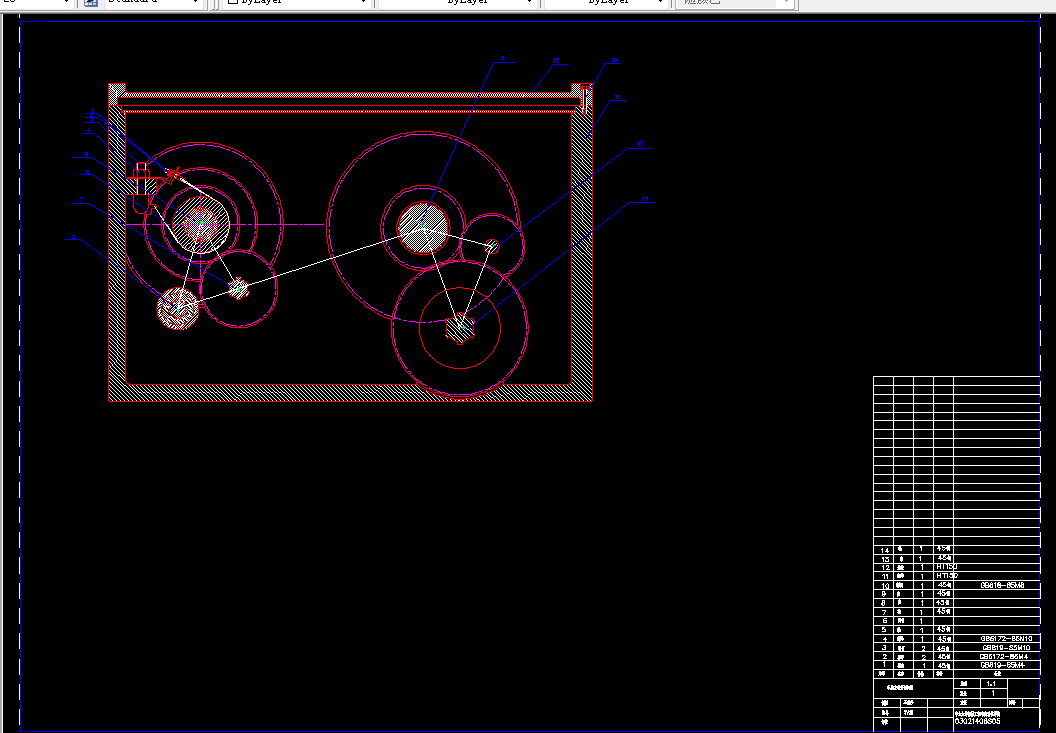Click the 1:1 scale value in title block

tap(991, 684)
